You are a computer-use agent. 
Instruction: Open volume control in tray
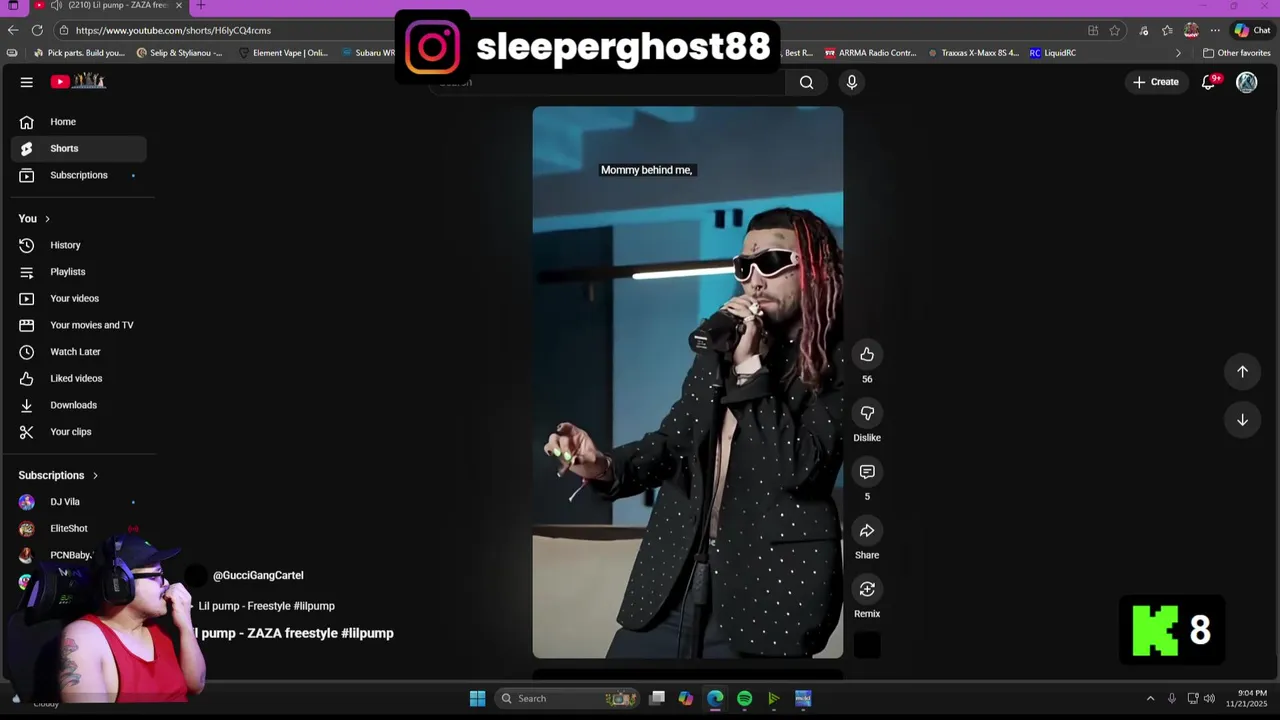[1209, 698]
